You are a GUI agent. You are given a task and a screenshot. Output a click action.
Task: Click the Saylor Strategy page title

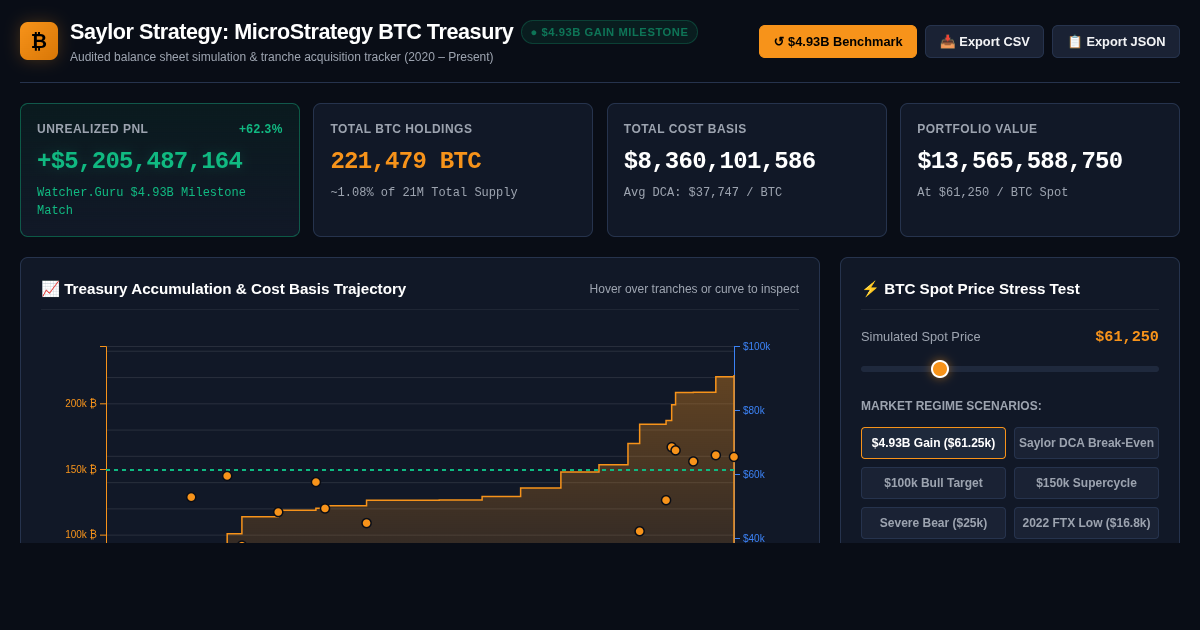point(292,32)
